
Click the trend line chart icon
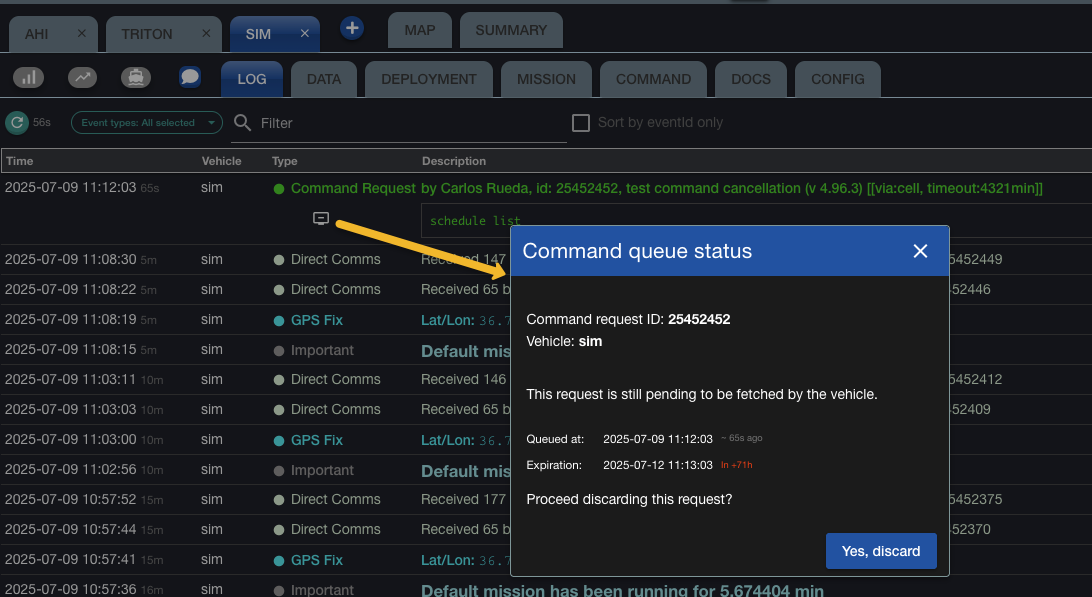click(x=83, y=77)
